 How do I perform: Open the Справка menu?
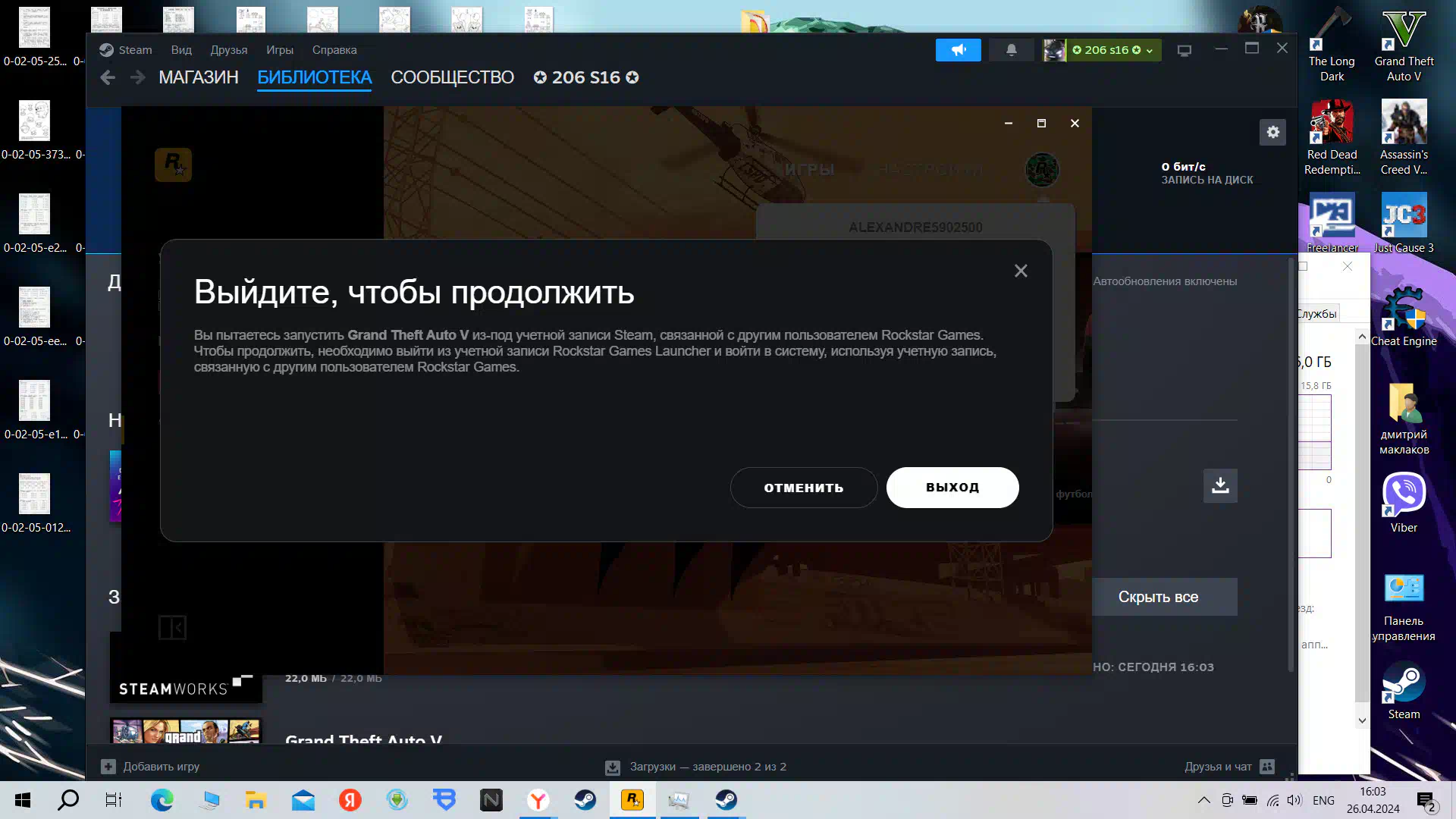(x=334, y=50)
